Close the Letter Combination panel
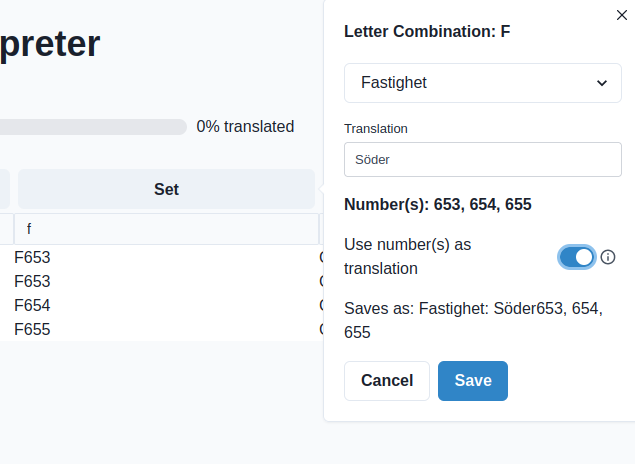 pos(622,15)
